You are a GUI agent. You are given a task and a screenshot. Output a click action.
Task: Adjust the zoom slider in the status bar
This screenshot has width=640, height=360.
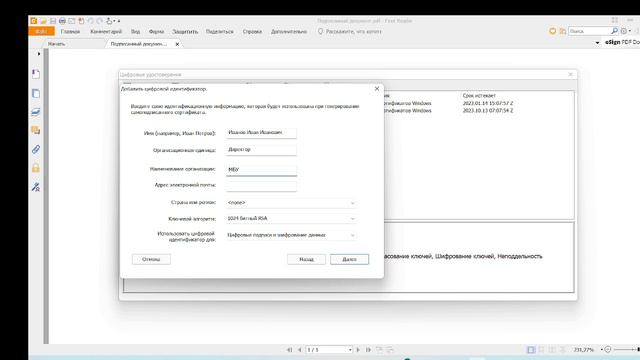(626, 350)
